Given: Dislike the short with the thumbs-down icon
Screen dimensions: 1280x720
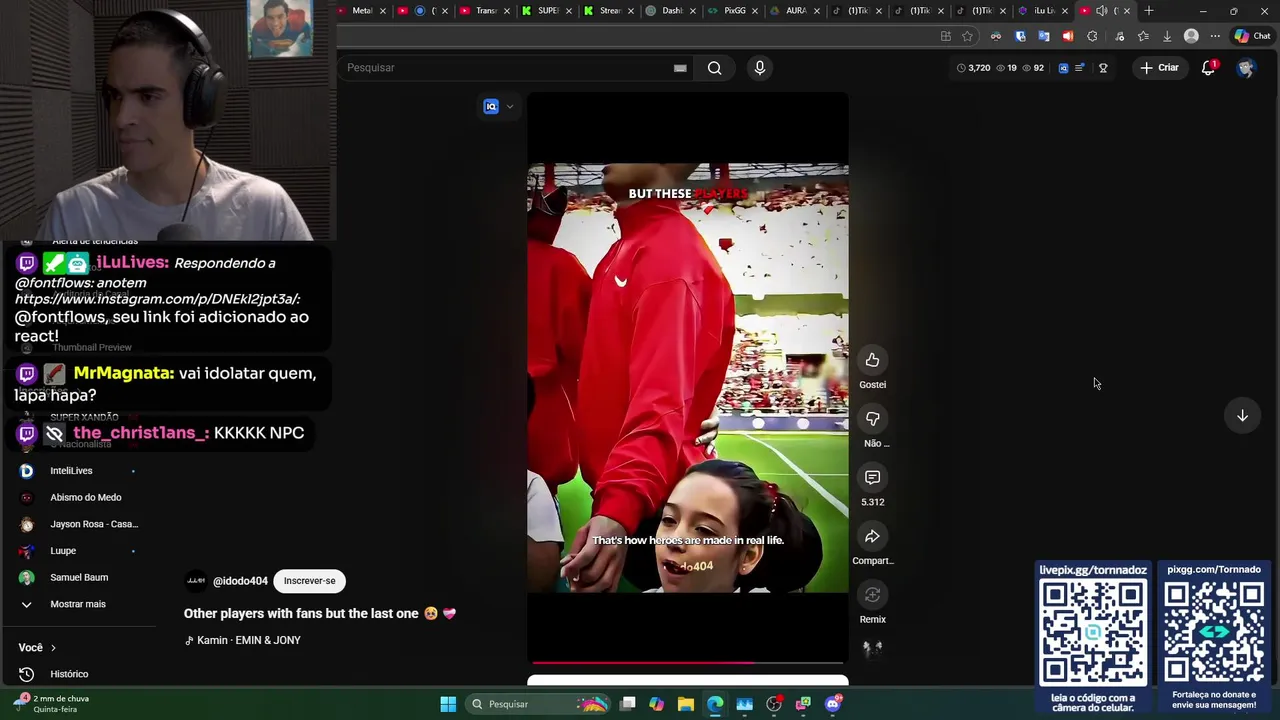Looking at the screenshot, I should 872,419.
